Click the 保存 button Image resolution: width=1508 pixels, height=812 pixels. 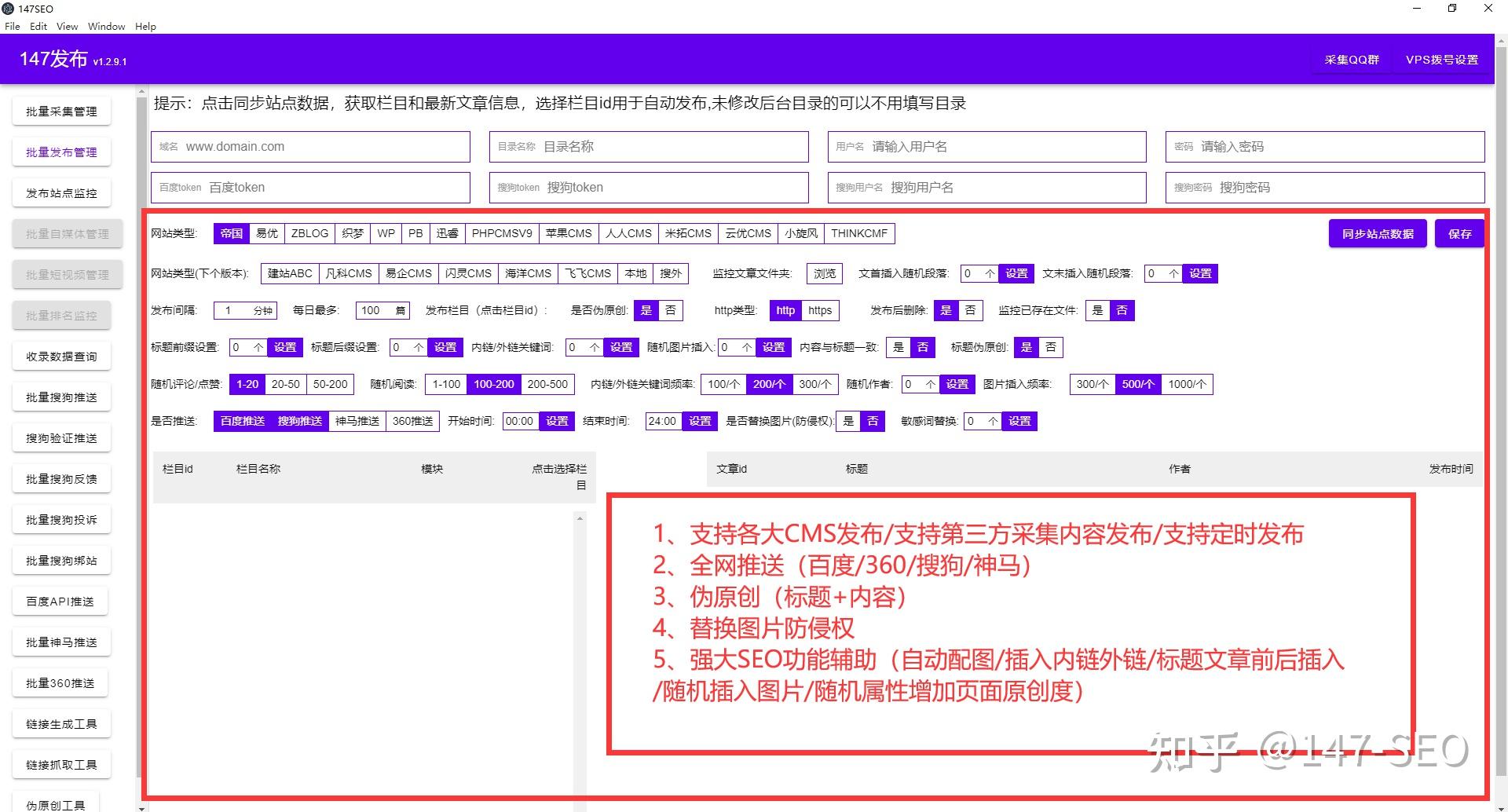coord(1459,233)
